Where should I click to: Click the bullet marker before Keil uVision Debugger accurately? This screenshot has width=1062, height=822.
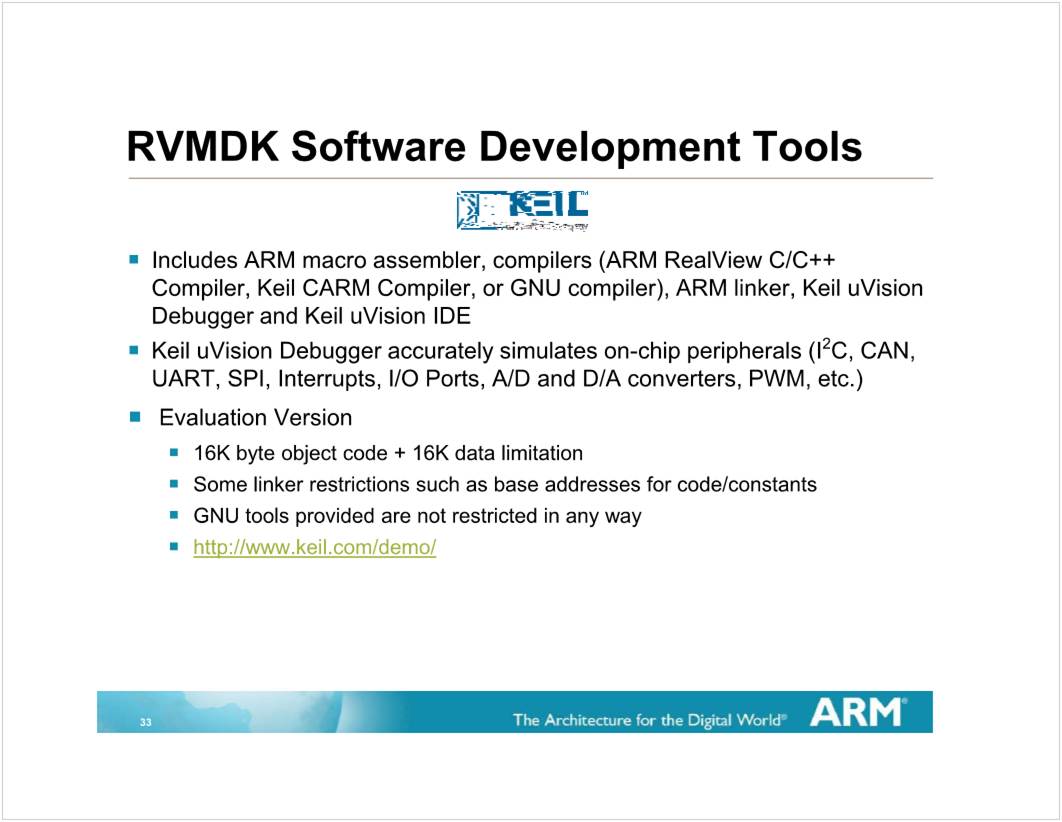134,351
